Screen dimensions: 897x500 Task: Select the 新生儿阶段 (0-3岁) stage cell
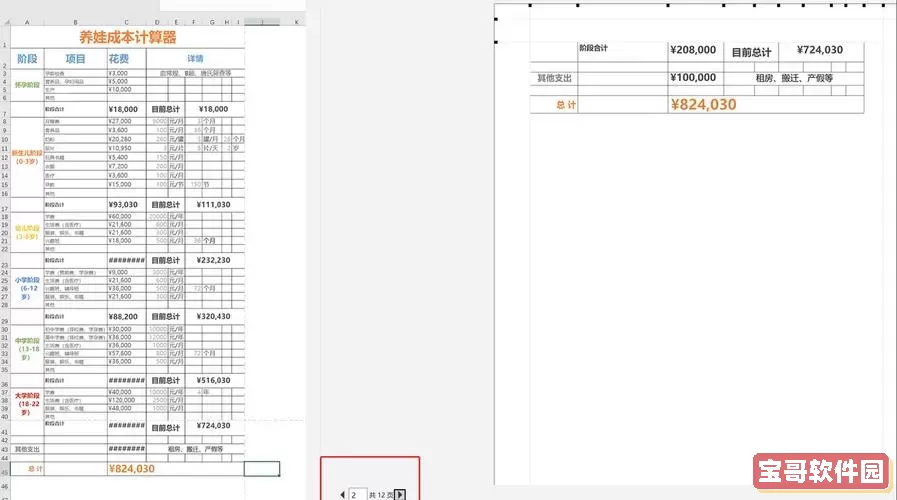point(27,157)
